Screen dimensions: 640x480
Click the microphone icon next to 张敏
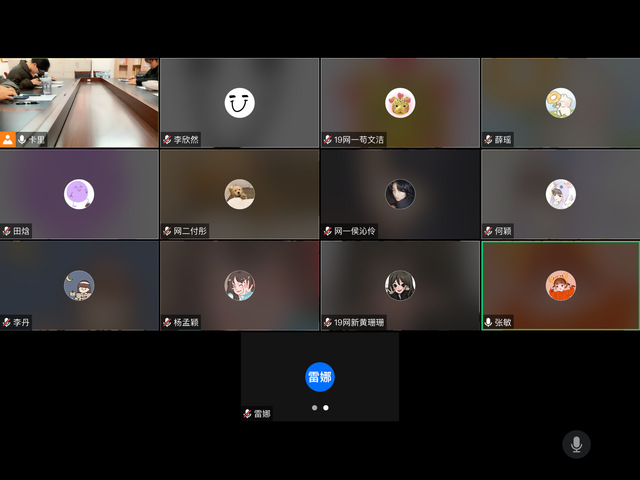(487, 322)
